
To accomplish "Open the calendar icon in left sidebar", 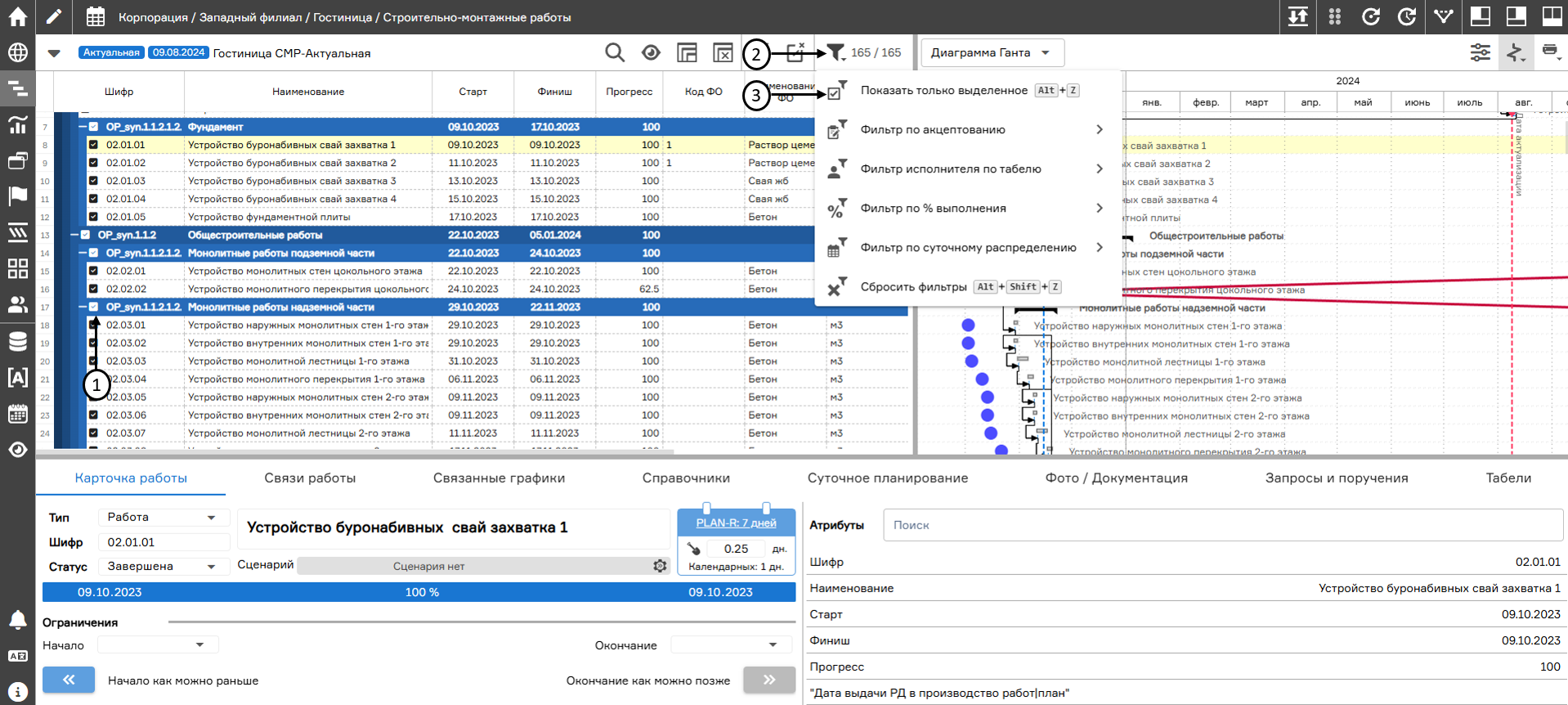I will [17, 413].
